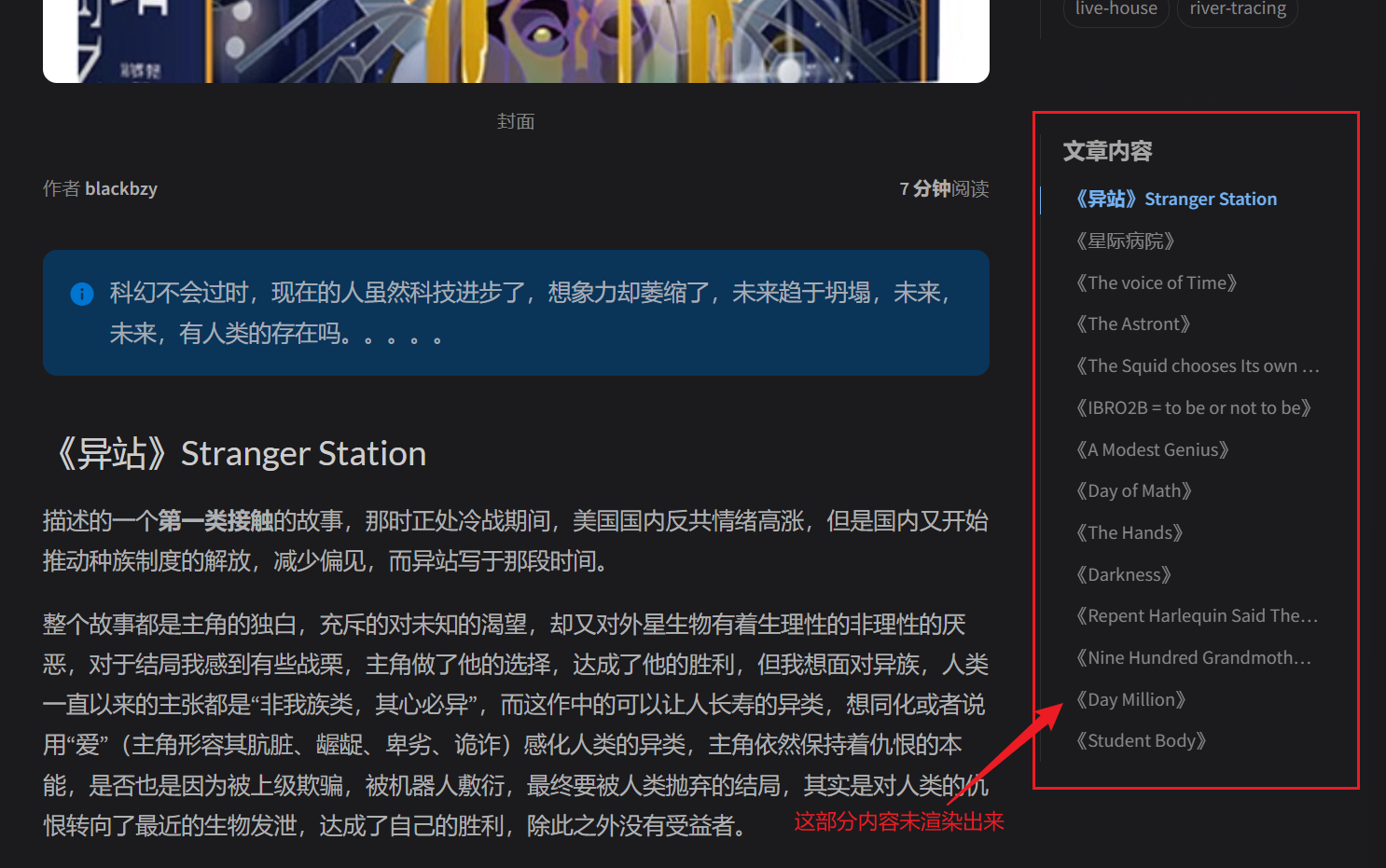Jump to 《The Astront》 section
Screen dimensions: 1386x868
click(x=1132, y=324)
